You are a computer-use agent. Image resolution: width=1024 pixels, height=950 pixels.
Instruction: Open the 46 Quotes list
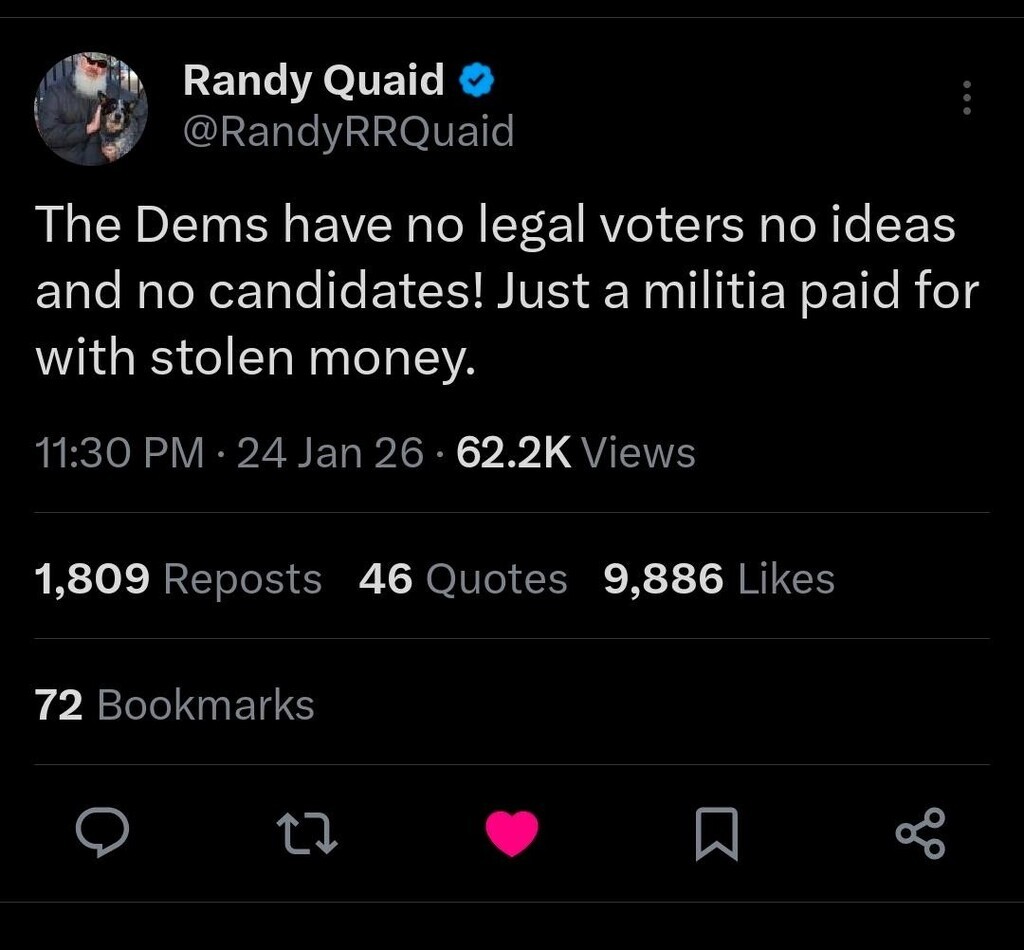[463, 579]
